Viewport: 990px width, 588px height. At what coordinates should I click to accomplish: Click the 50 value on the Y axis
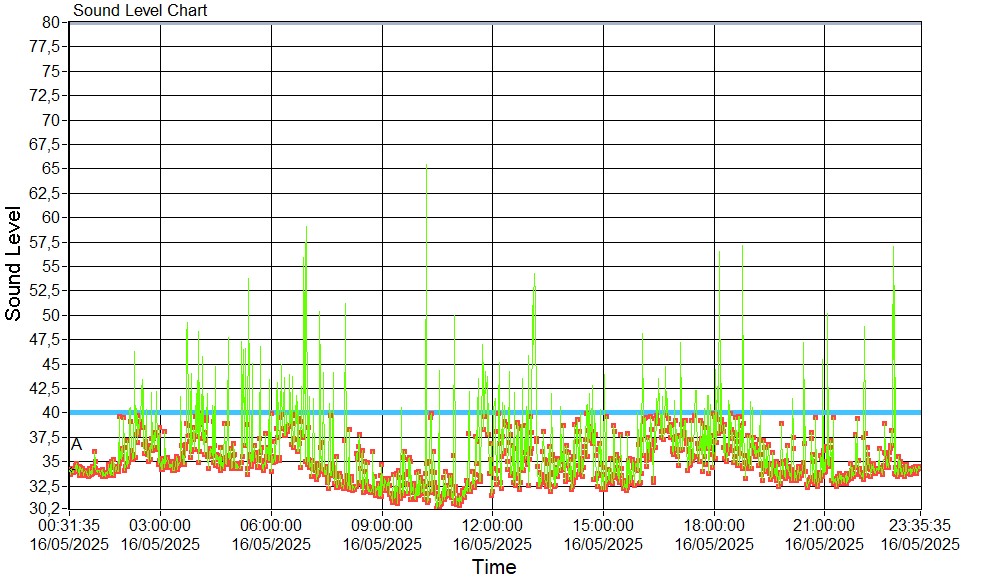(x=52, y=315)
